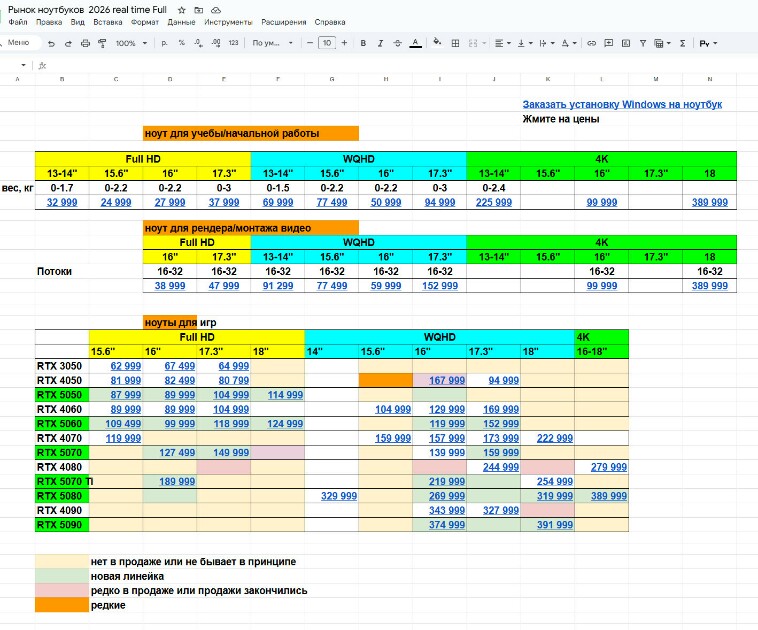This screenshot has height=630, width=758.
Task: Open the RTX 5090 391 999 price link
Action: point(555,525)
